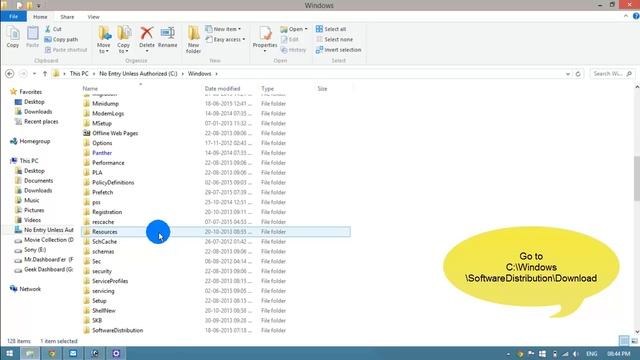Click the Search Windows box
Image resolution: width=640 pixels, height=360 pixels.
[x=612, y=74]
